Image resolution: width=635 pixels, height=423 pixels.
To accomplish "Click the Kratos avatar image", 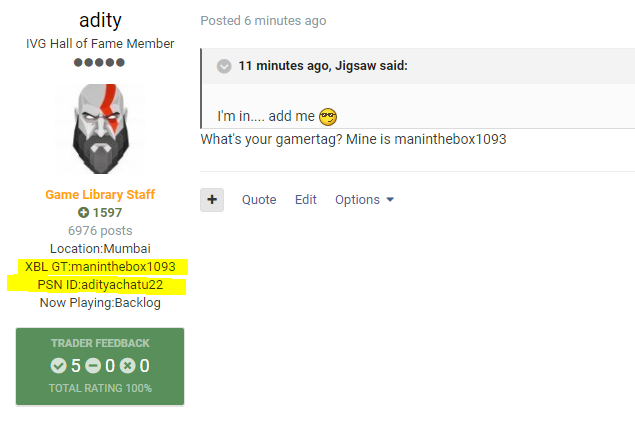I will [x=100, y=130].
